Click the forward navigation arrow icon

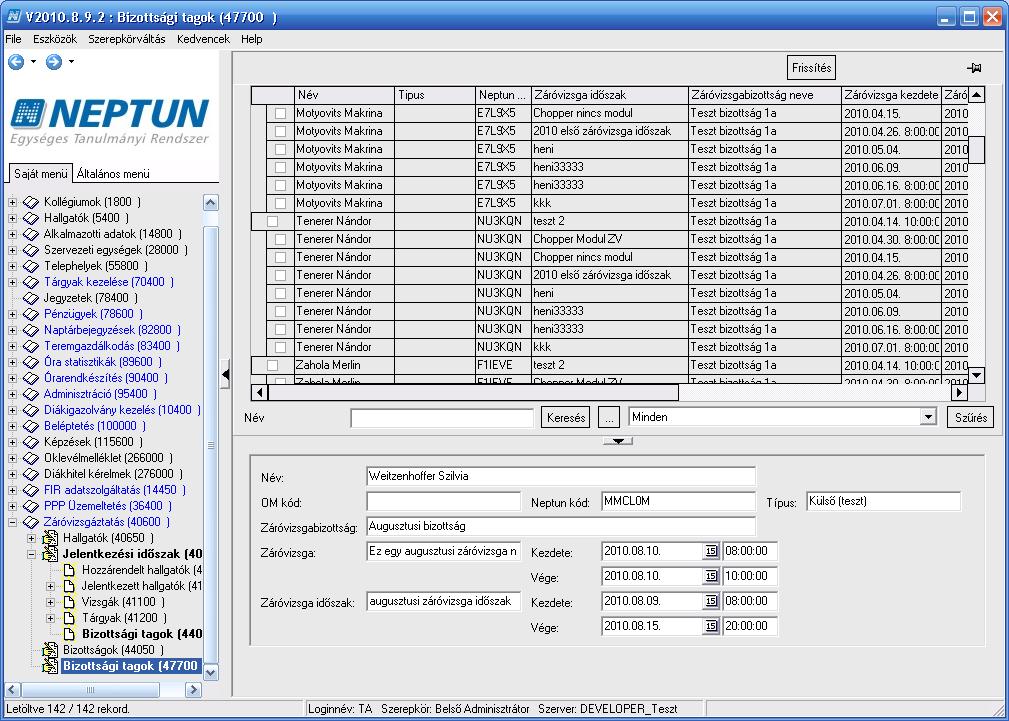click(x=54, y=62)
